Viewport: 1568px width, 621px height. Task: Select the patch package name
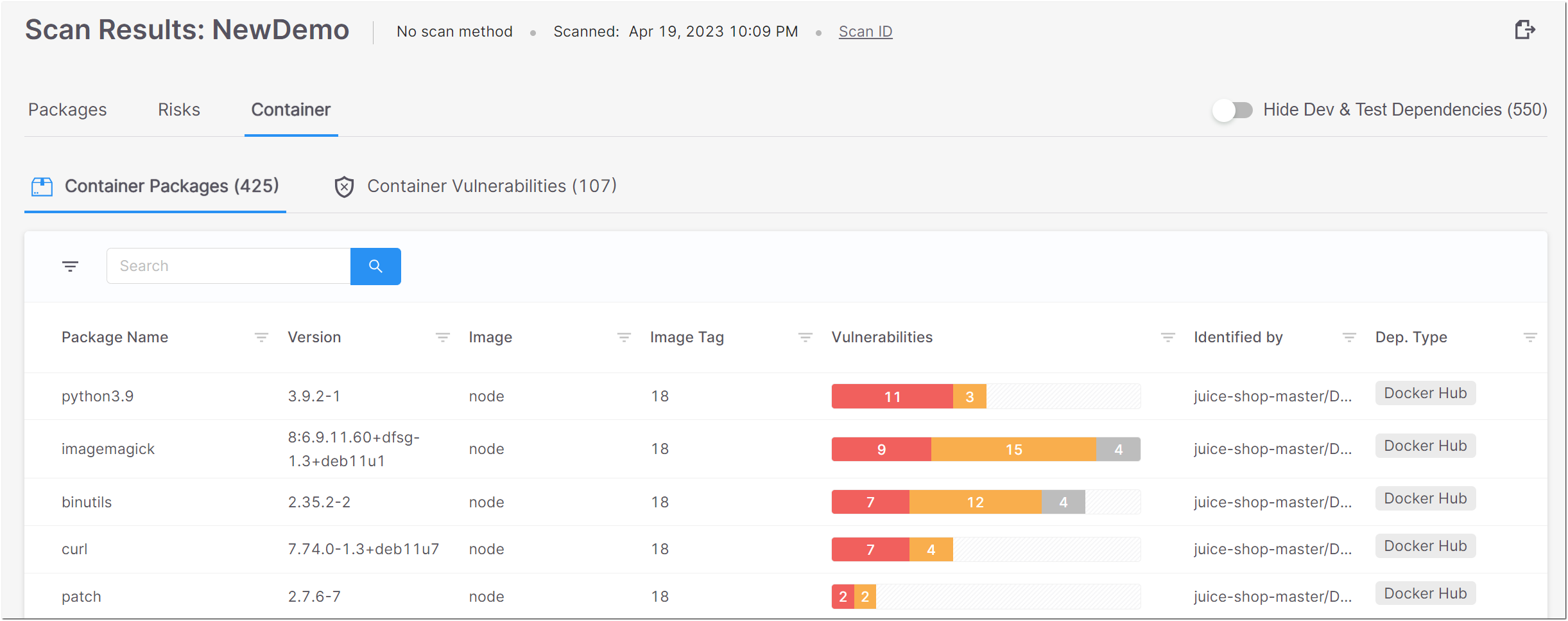coord(82,597)
